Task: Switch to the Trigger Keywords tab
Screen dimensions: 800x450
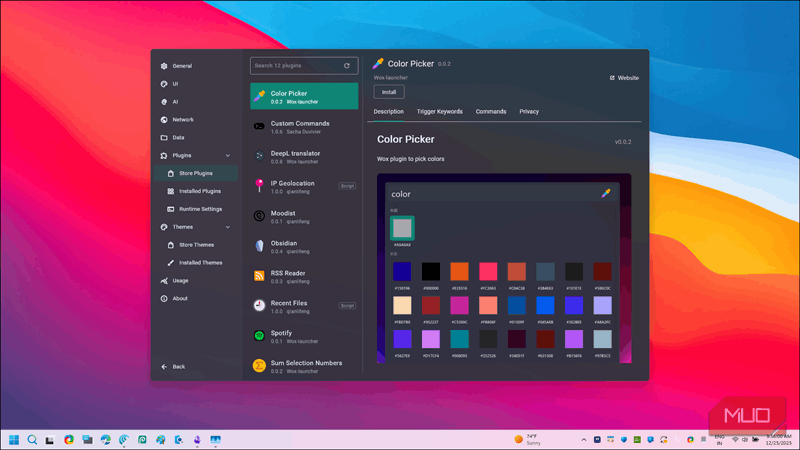Action: (440, 112)
